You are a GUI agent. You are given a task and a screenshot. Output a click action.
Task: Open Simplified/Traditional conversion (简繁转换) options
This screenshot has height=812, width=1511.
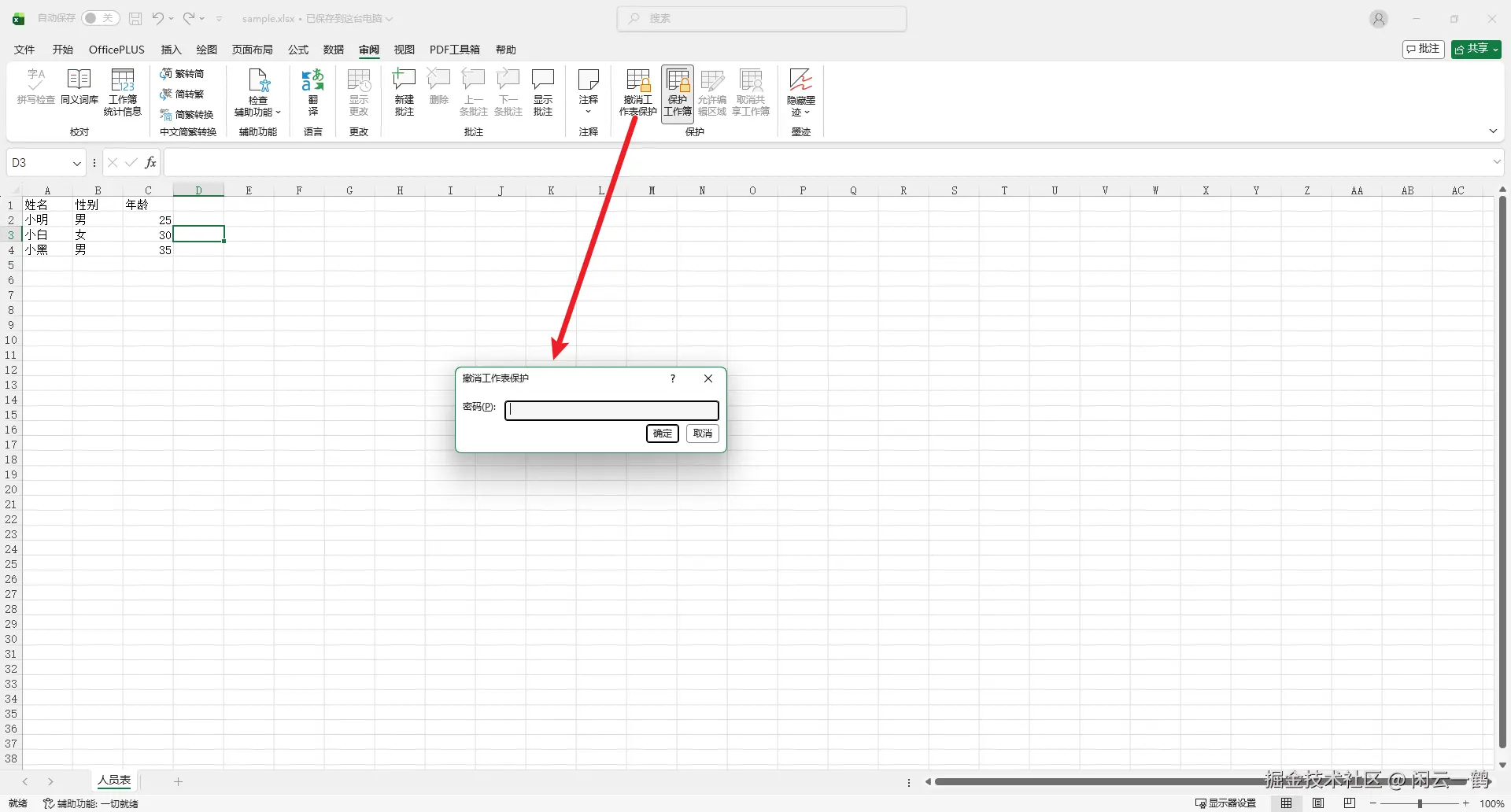[187, 115]
